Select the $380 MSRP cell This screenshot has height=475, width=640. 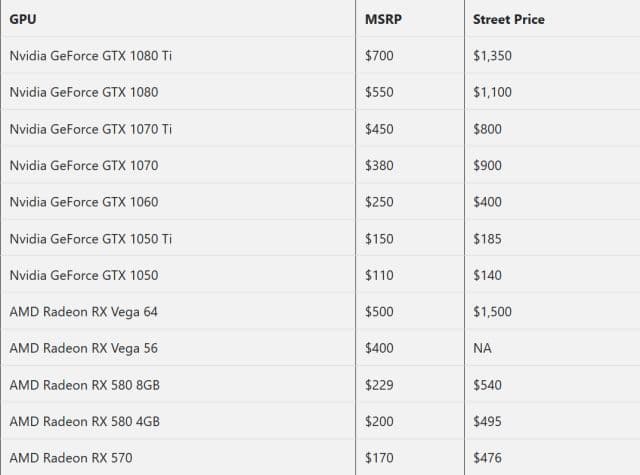point(378,165)
